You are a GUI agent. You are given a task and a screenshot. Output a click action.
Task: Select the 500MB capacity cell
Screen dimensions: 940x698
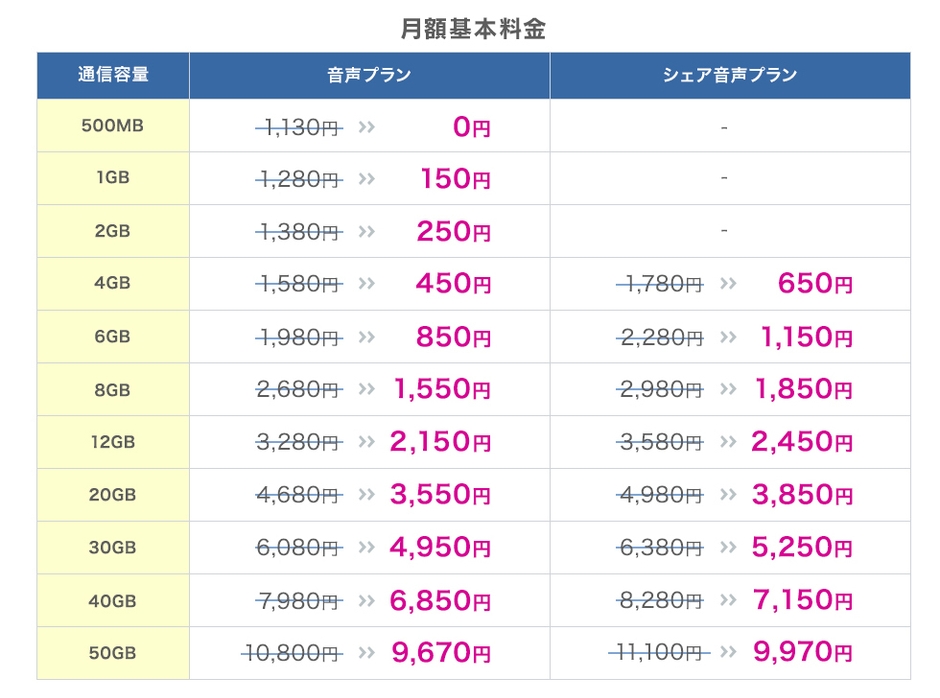113,126
